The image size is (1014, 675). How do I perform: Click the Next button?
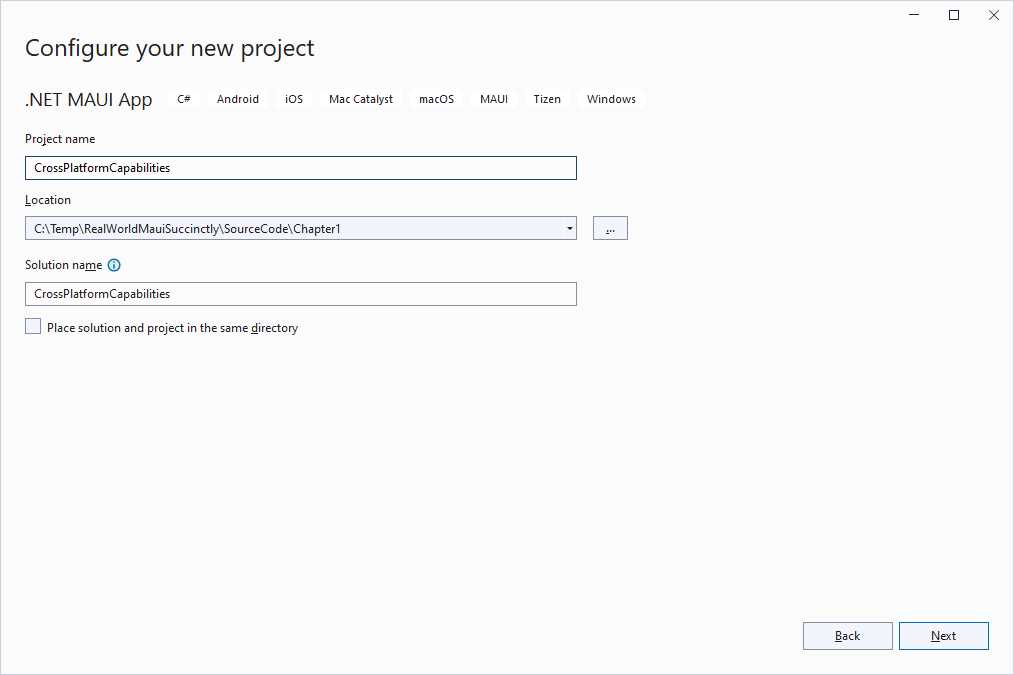943,635
